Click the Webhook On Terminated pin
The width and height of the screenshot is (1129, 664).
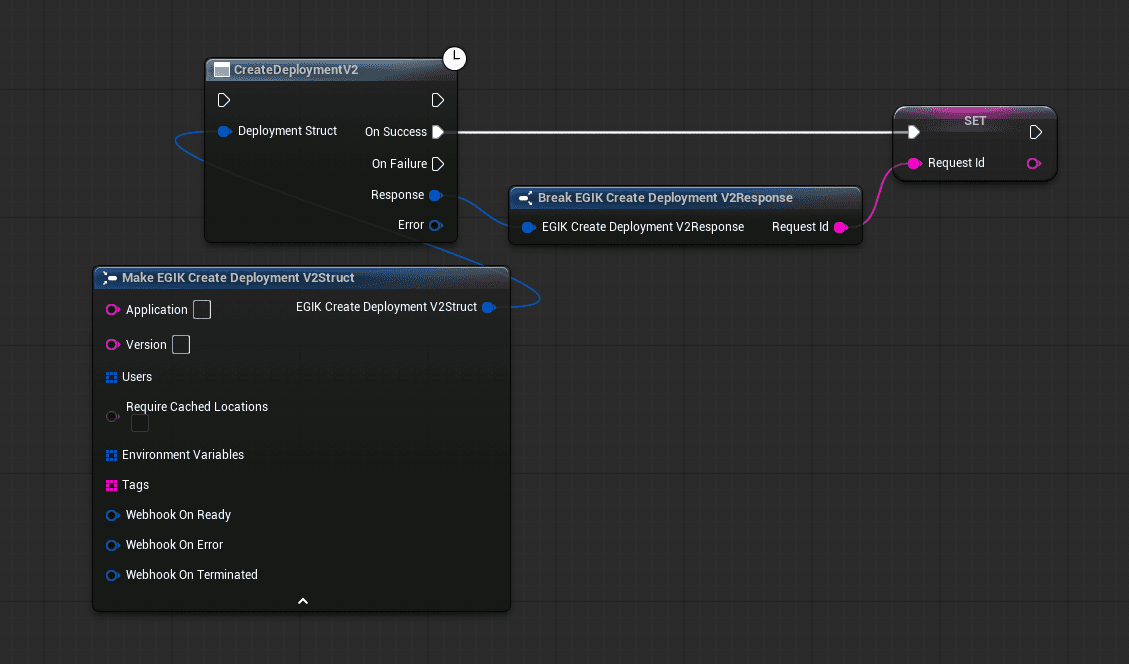111,575
